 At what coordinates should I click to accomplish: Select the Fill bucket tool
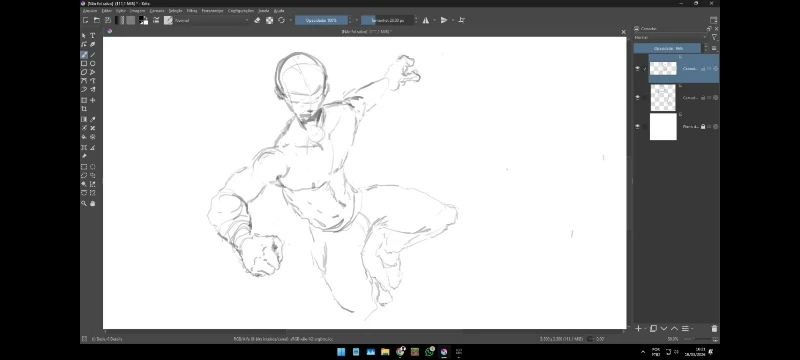click(x=84, y=137)
